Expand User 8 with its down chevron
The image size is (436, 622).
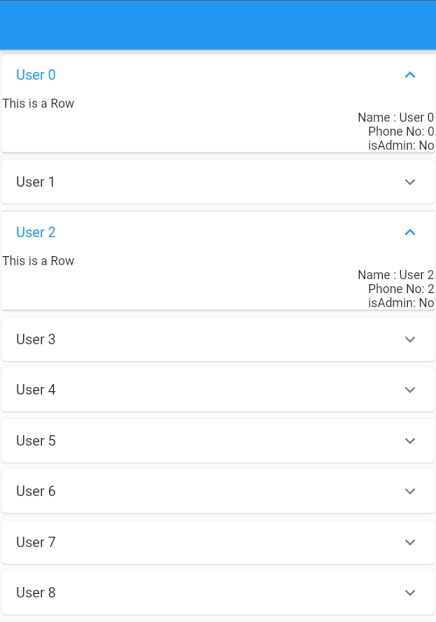tap(410, 592)
